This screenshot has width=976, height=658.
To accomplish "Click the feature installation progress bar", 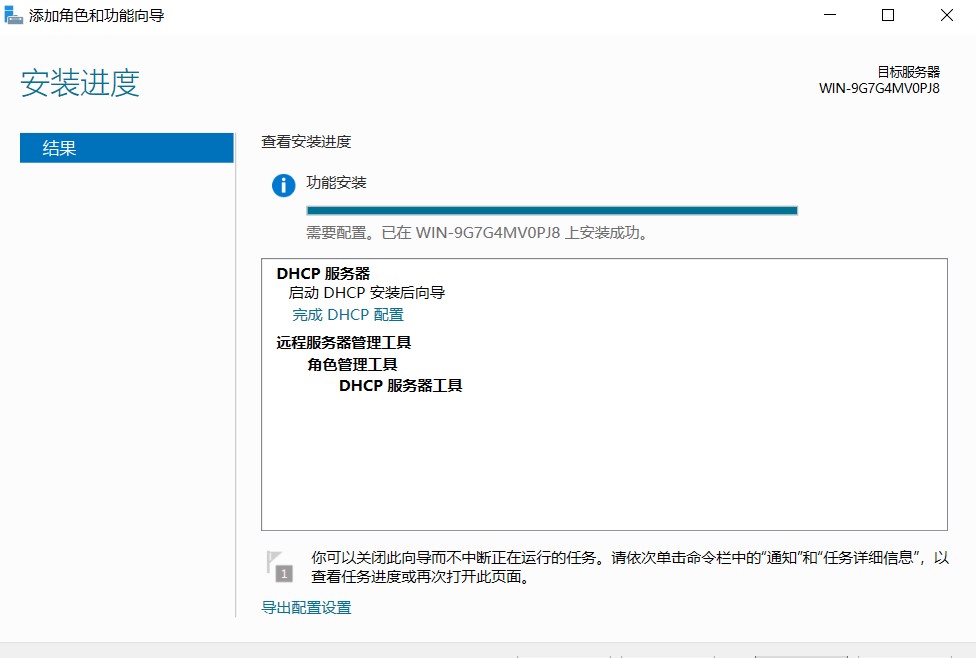I will pyautogui.click(x=552, y=210).
